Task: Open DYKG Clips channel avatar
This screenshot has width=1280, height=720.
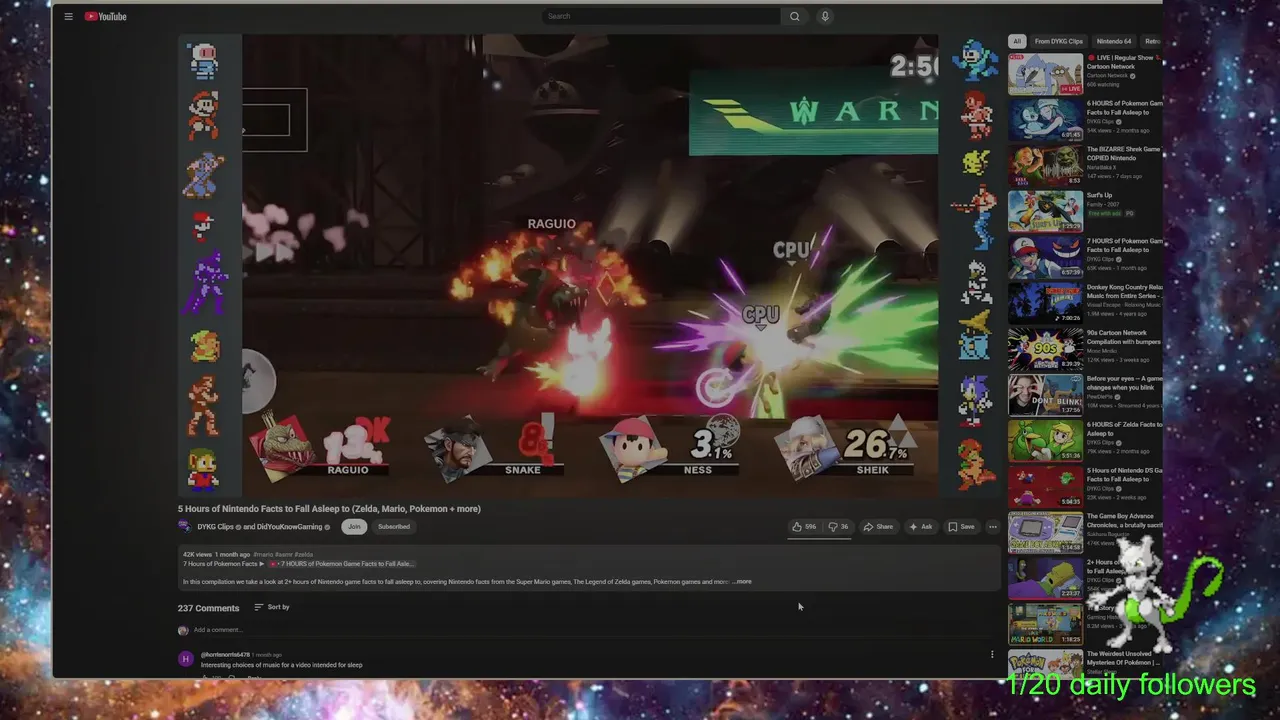Action: tap(184, 527)
